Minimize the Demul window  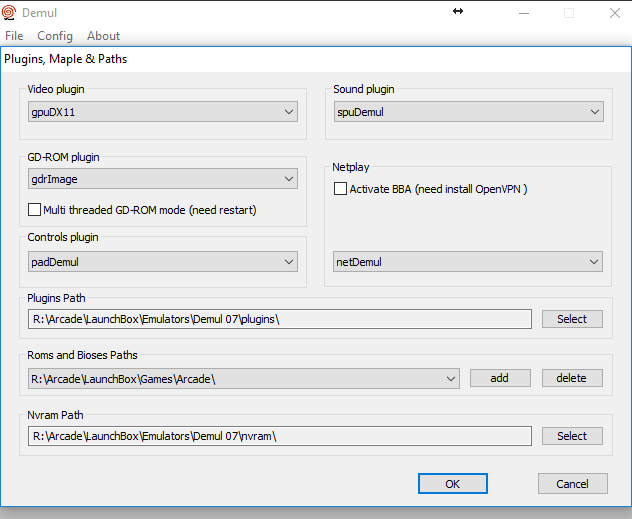(x=524, y=13)
